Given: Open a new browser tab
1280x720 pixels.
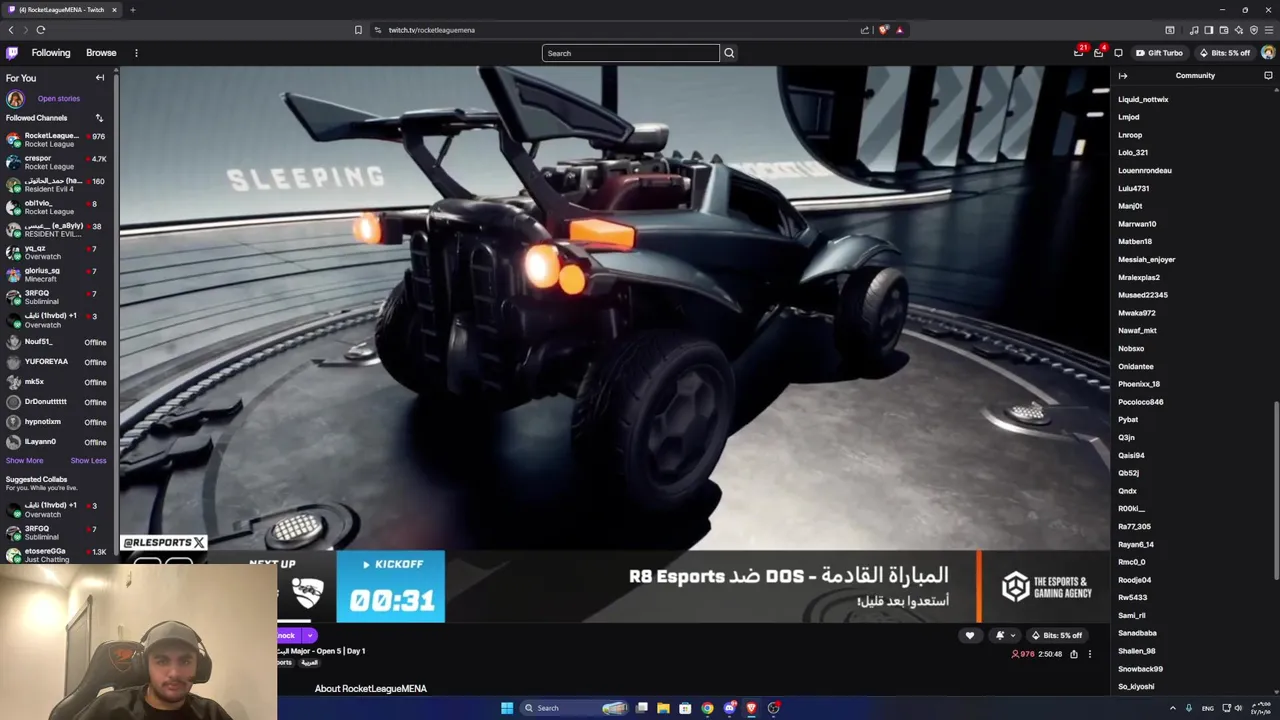Looking at the screenshot, I should click(132, 10).
